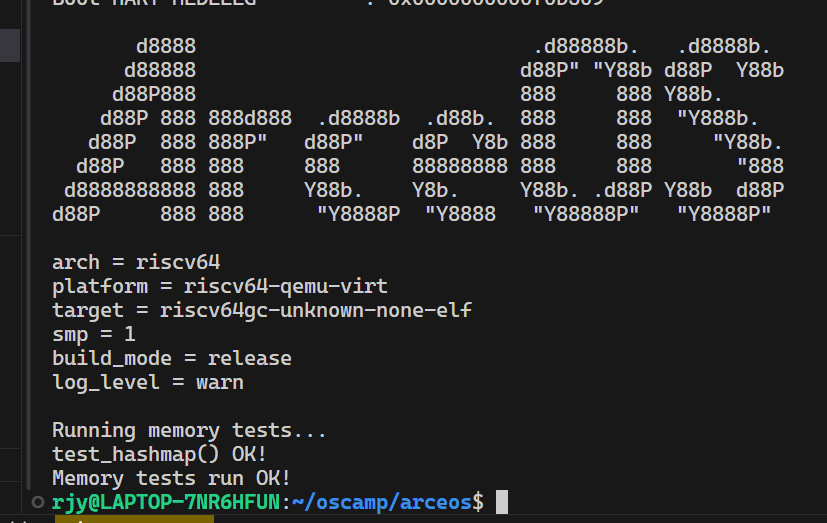Click the 'smp = 1' output line
The width and height of the screenshot is (827, 523).
(x=94, y=334)
